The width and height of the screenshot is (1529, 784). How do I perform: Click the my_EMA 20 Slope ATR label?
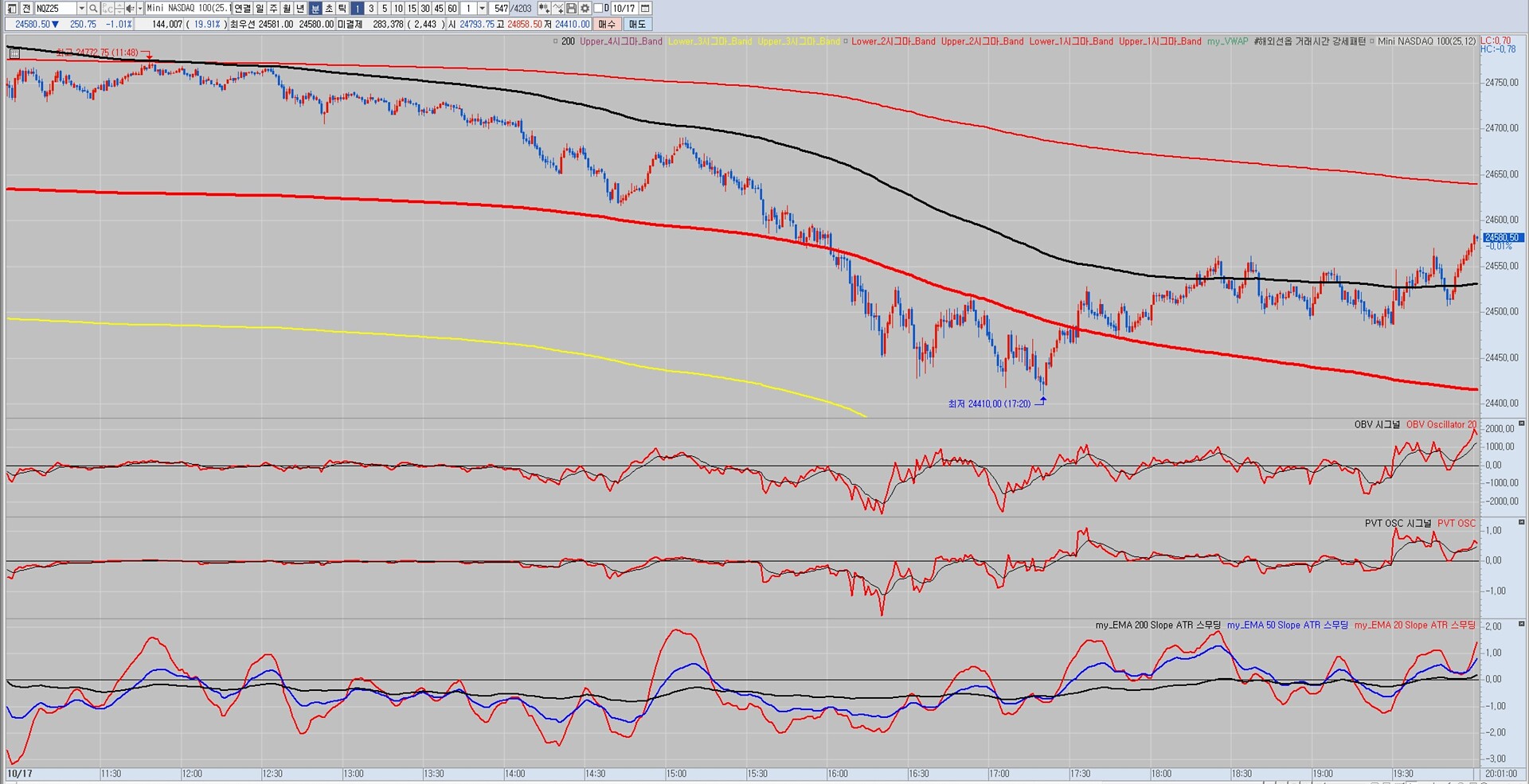[1415, 625]
